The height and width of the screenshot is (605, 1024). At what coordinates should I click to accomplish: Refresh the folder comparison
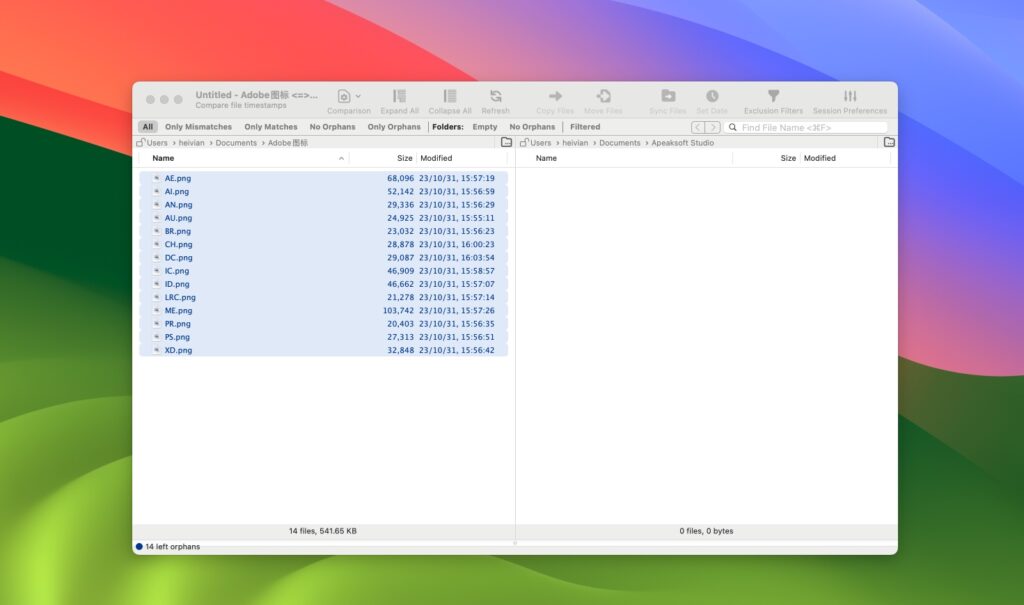[495, 97]
